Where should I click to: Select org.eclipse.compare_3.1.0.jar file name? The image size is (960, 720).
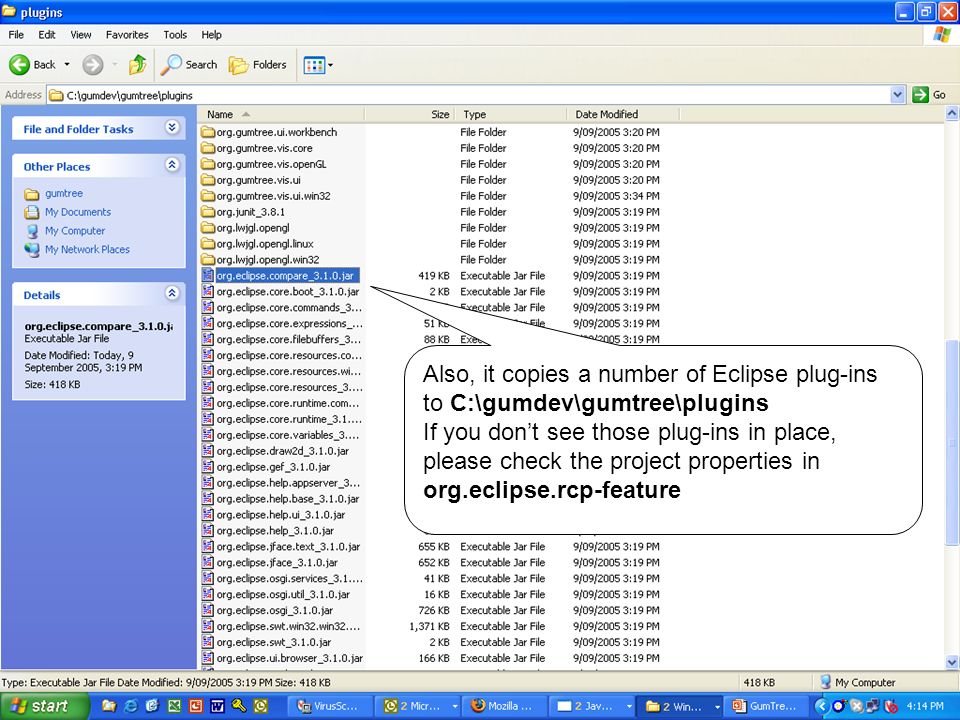pos(285,276)
